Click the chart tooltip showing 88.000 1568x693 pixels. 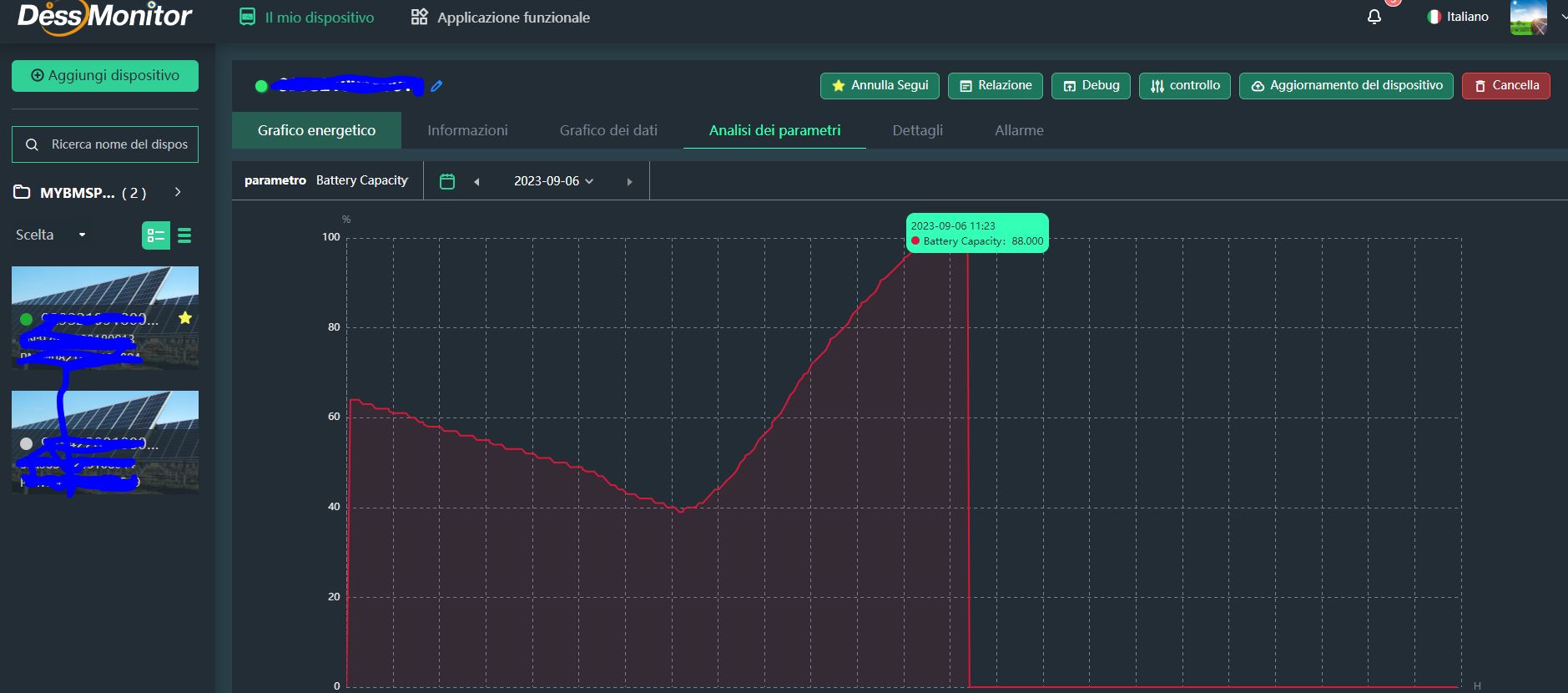pyautogui.click(x=977, y=233)
